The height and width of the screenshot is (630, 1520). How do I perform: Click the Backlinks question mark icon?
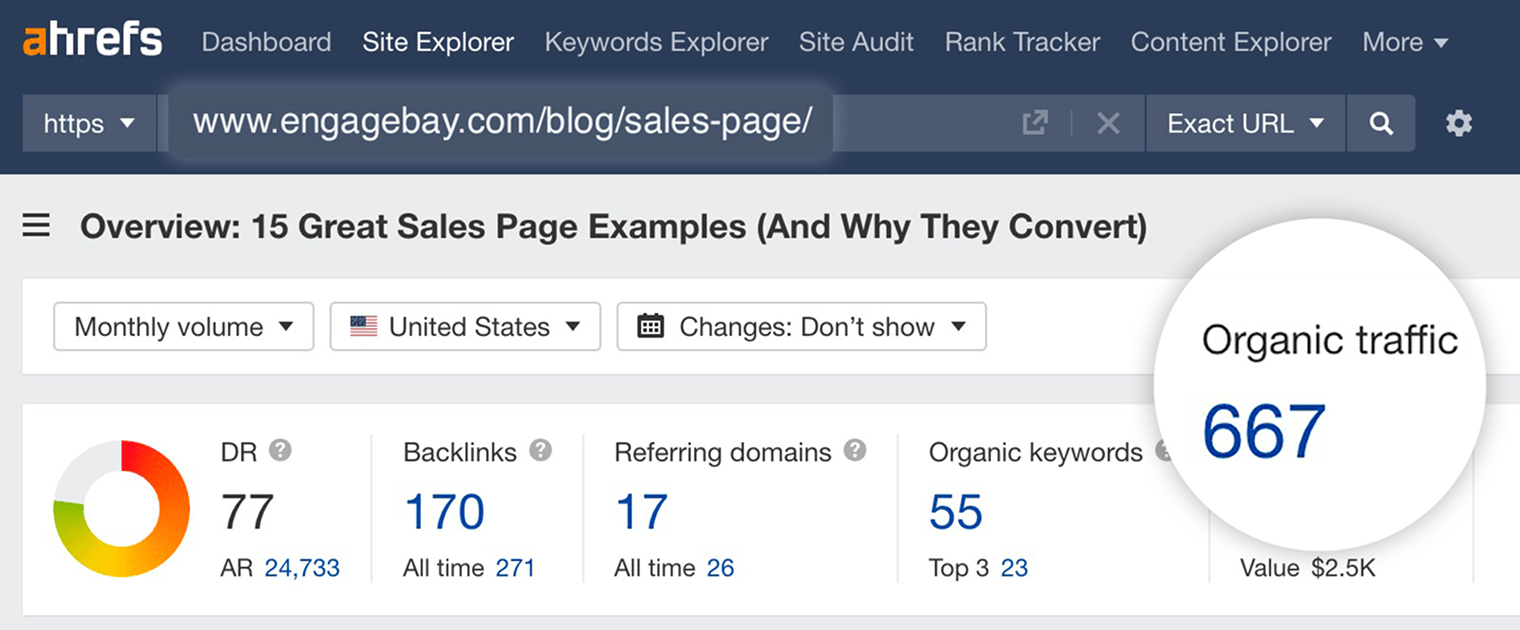pyautogui.click(x=541, y=451)
